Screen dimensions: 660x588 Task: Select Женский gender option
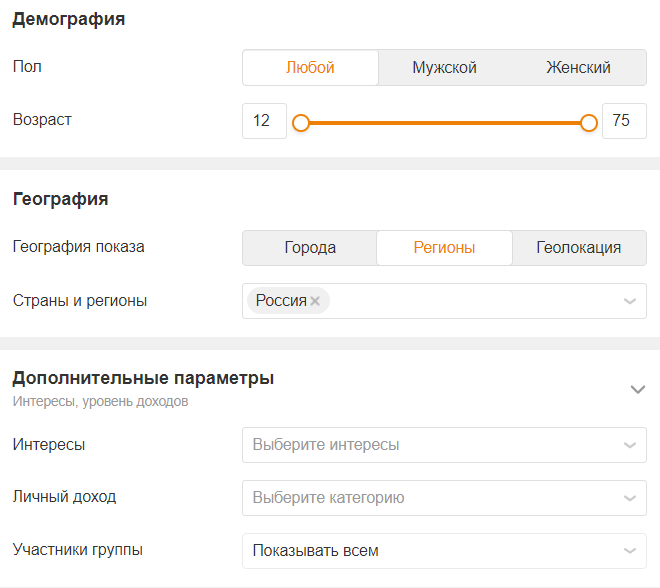point(578,68)
